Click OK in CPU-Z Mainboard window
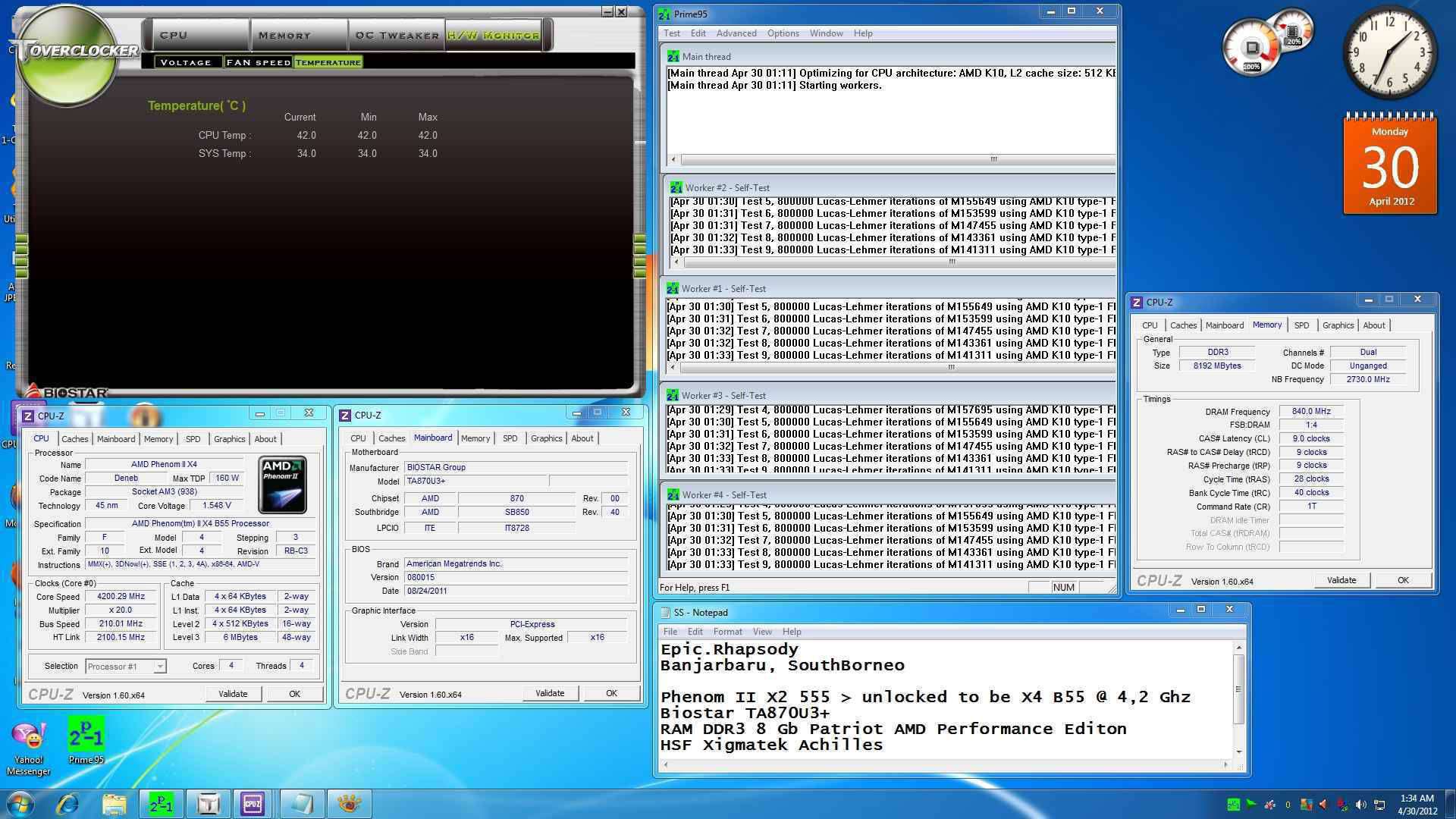Screen dimensions: 1456x819 pyautogui.click(x=611, y=693)
